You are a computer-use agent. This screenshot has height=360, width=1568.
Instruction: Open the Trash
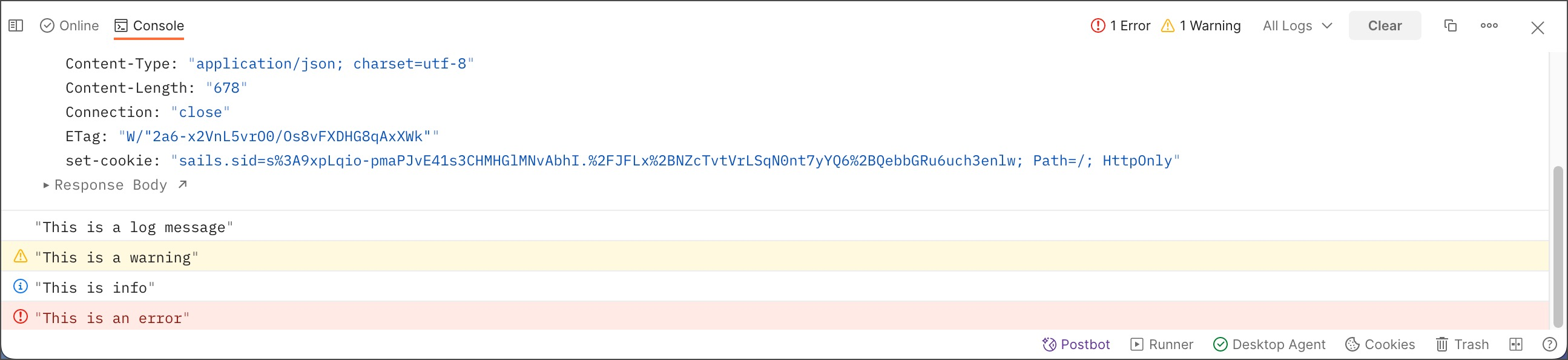[x=1462, y=345]
